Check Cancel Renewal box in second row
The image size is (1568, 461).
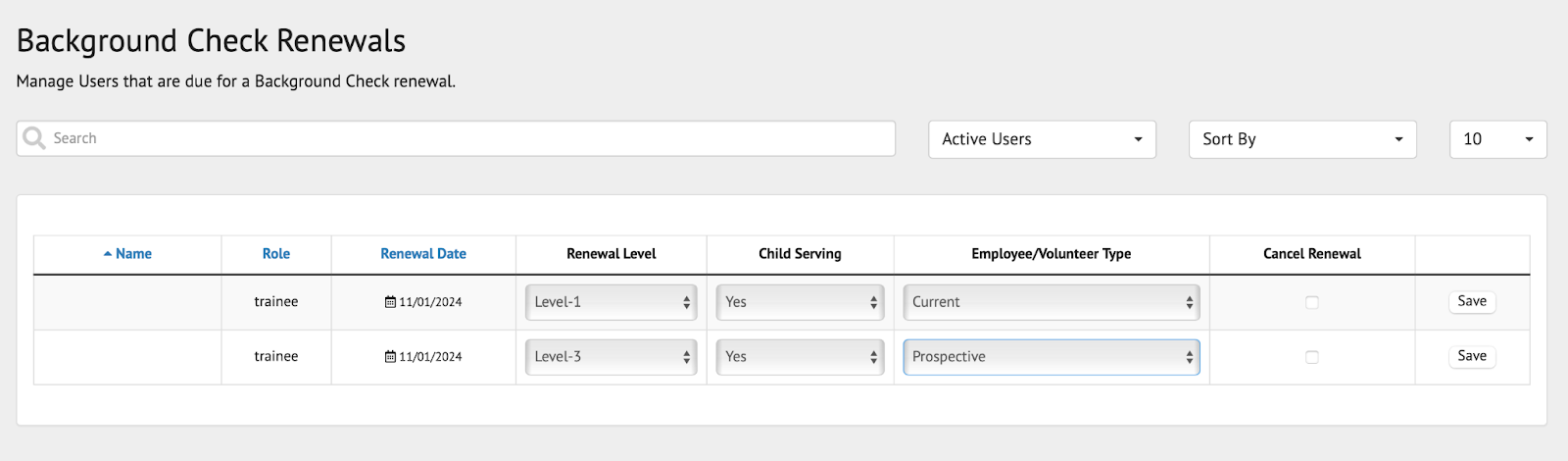pyautogui.click(x=1311, y=357)
